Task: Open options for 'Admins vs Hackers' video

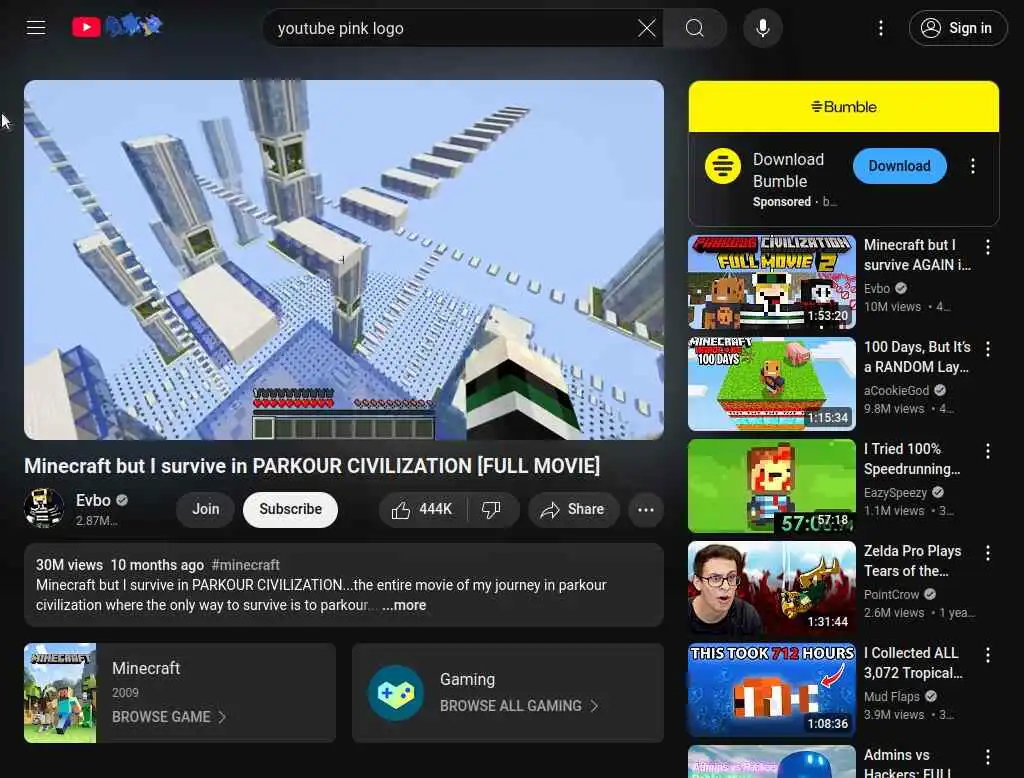Action: [x=988, y=756]
